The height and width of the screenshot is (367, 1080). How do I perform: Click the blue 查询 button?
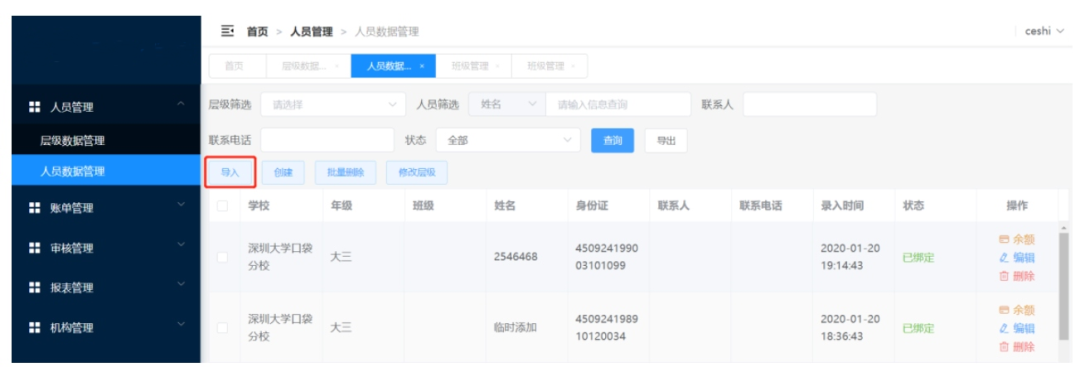(612, 140)
